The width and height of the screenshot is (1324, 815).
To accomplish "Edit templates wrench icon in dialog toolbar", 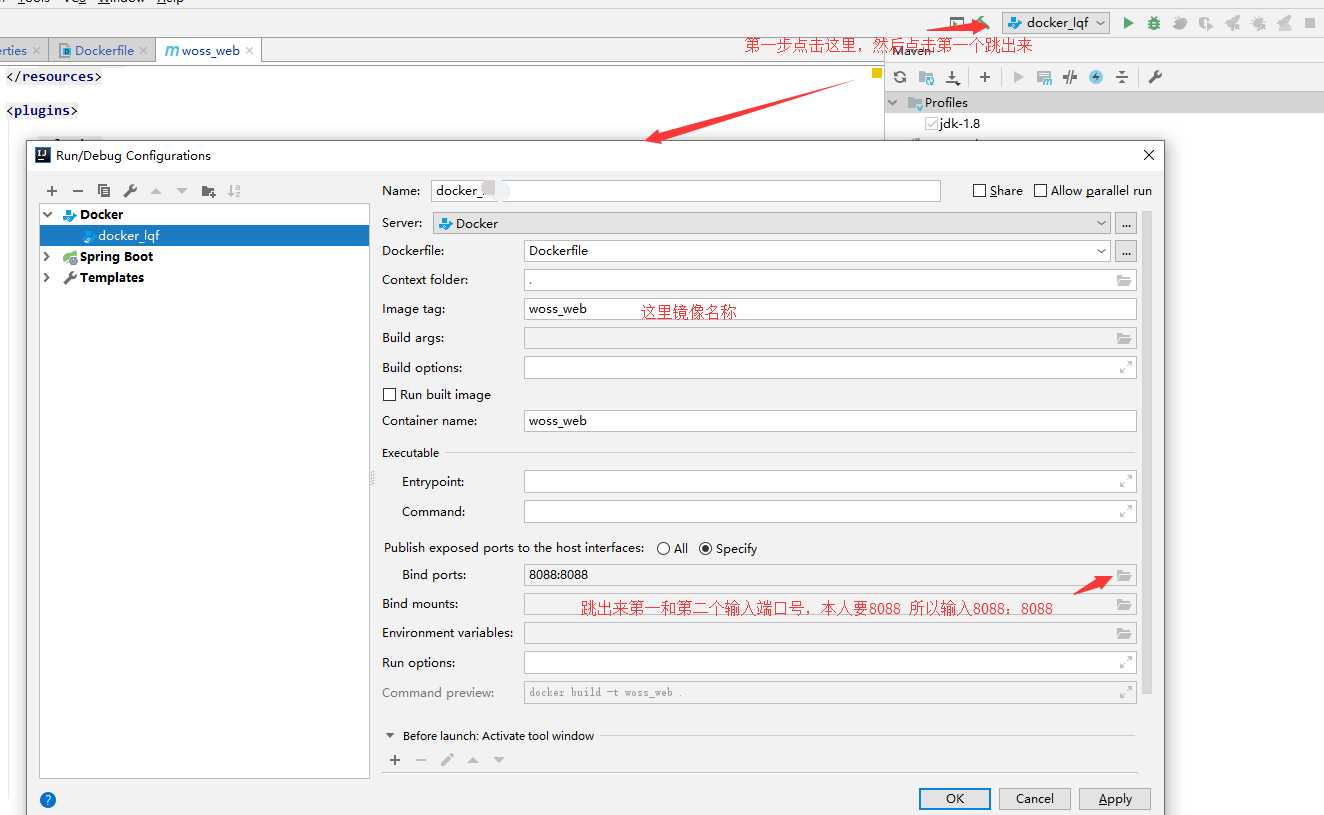I will [130, 191].
